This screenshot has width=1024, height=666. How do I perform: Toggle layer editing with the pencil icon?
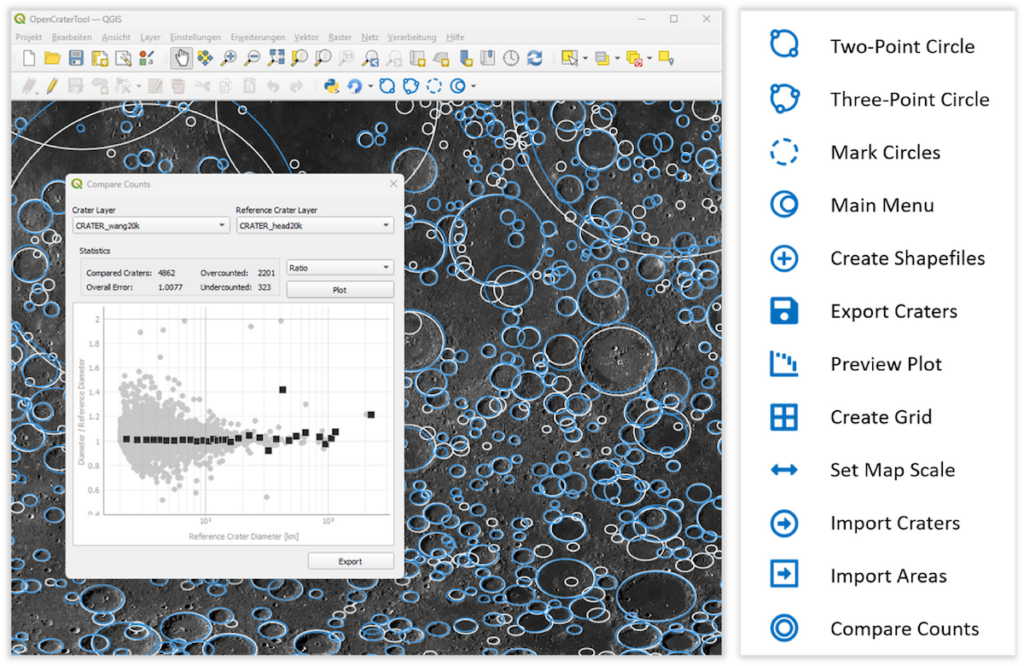(52, 86)
